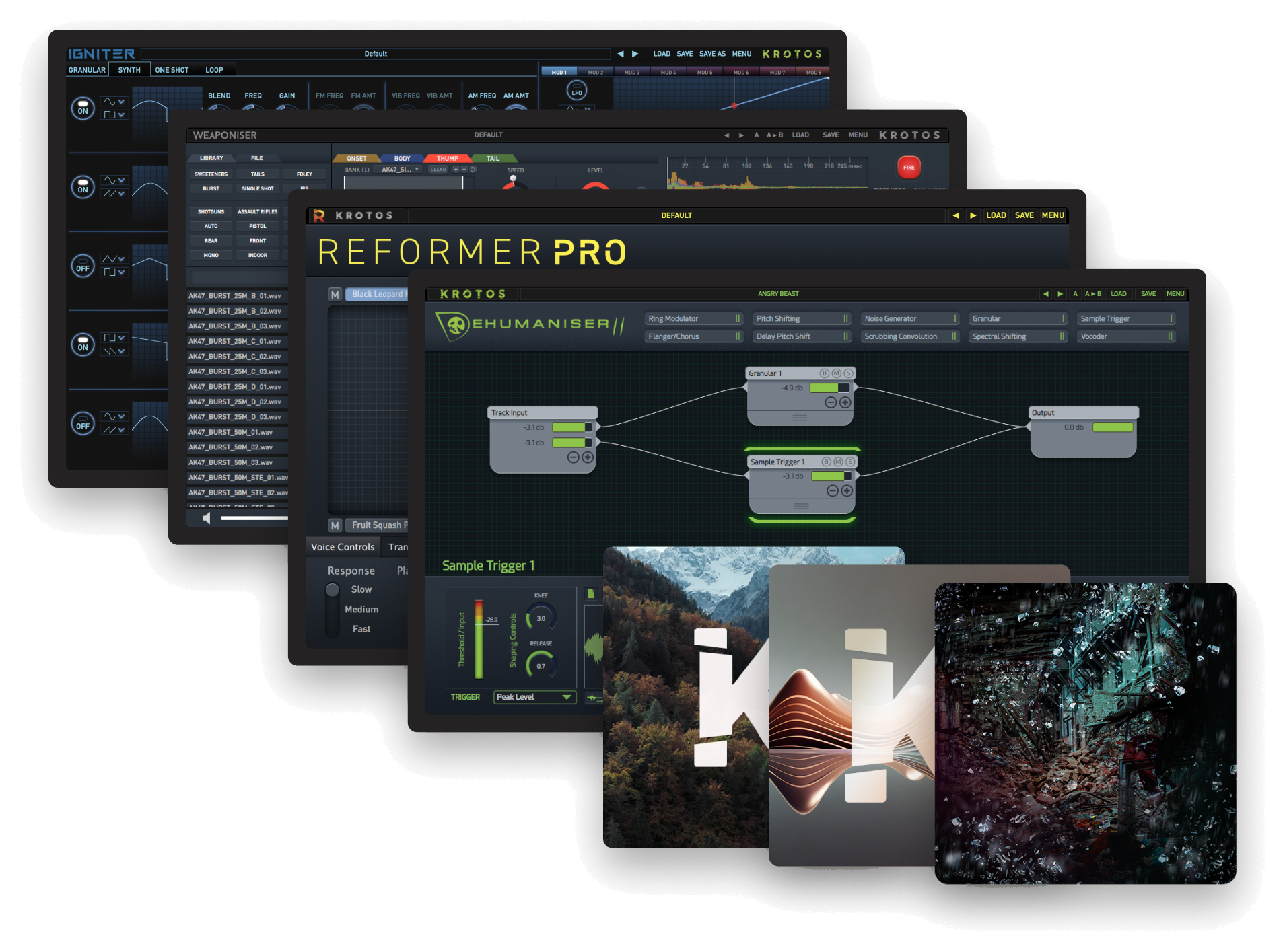Open second oscillator sine waveform dropdown
The width and height of the screenshot is (1285, 952).
coord(114,180)
